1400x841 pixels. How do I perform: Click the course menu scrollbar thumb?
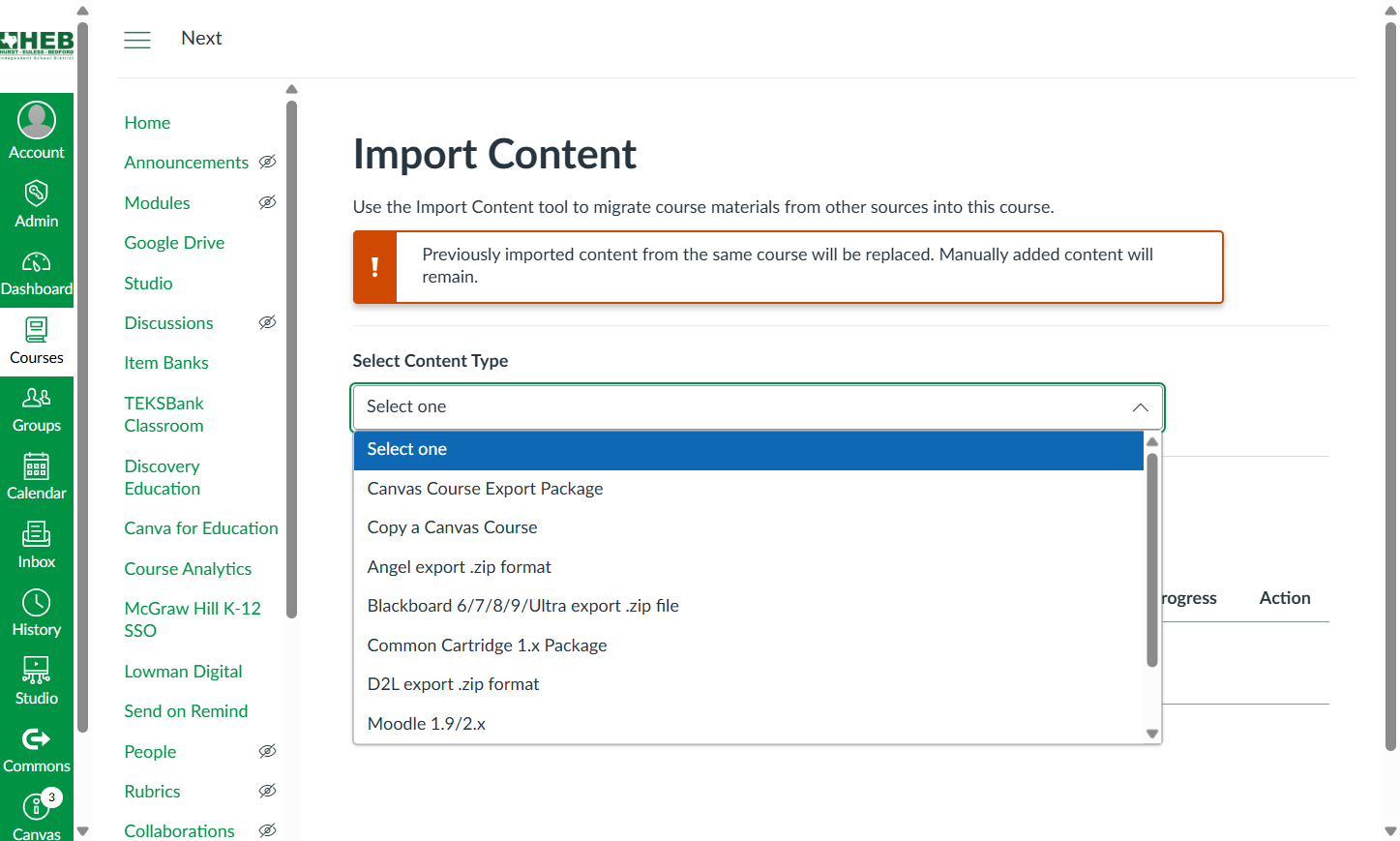(292, 358)
